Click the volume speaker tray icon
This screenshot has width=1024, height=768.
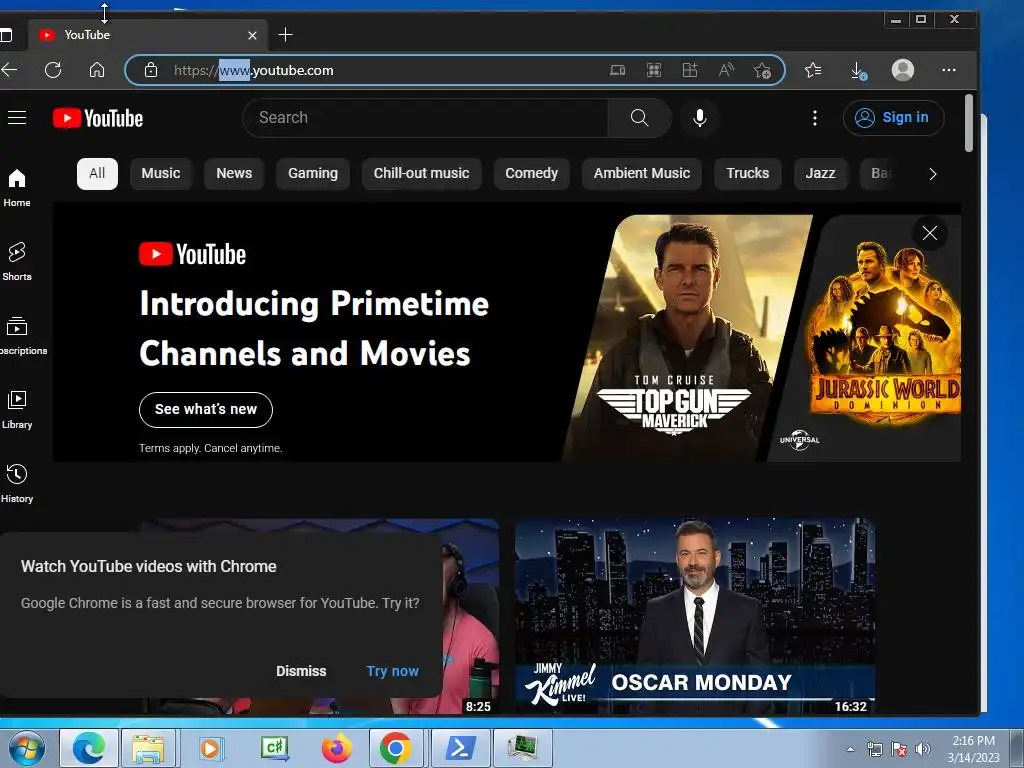coord(923,749)
